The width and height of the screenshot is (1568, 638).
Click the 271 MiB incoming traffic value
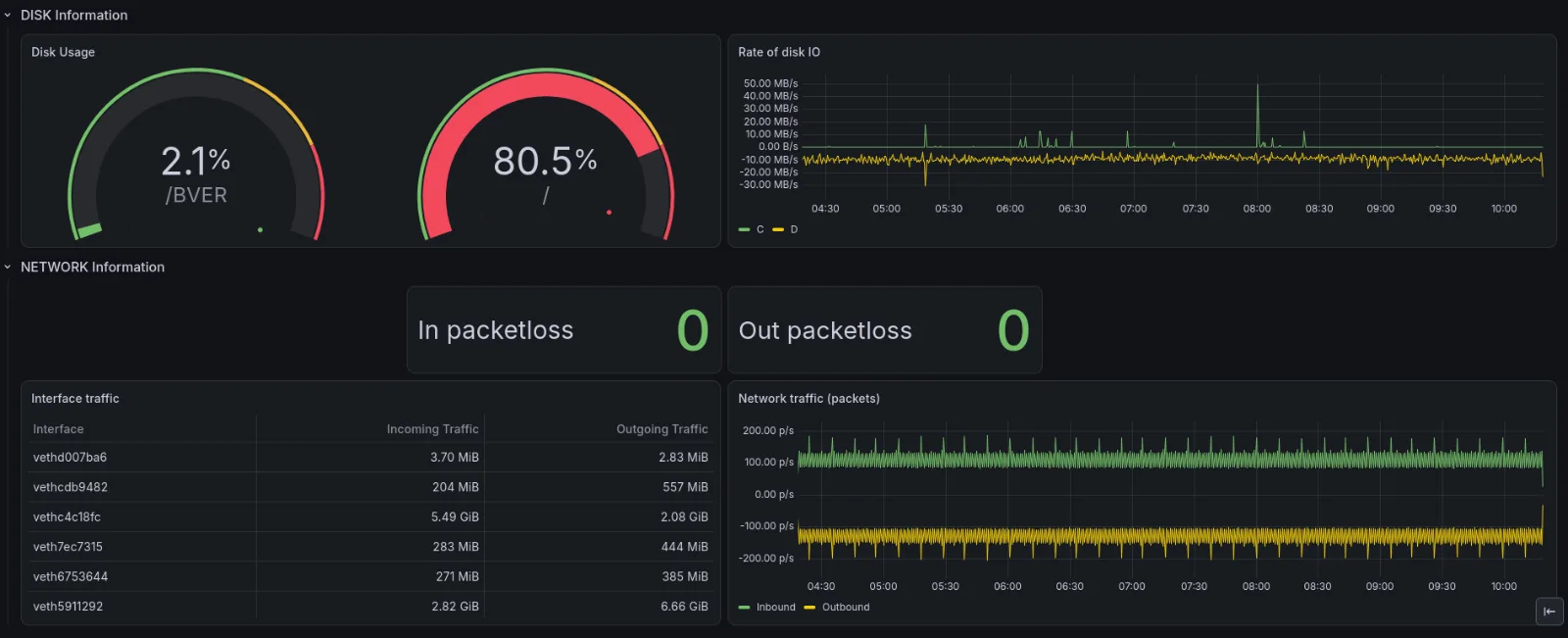point(458,577)
